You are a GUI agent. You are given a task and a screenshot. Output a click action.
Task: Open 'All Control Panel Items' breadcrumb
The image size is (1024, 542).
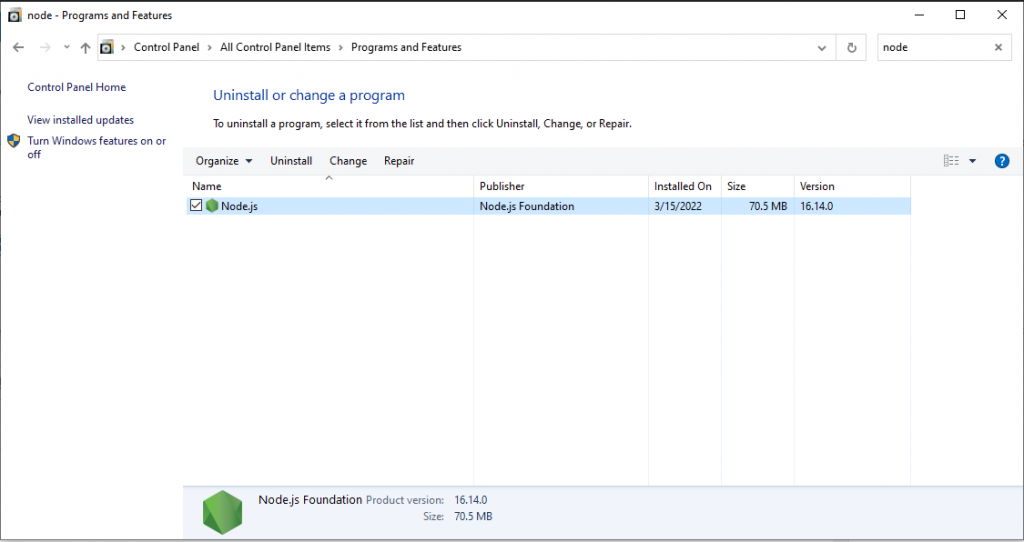[275, 47]
